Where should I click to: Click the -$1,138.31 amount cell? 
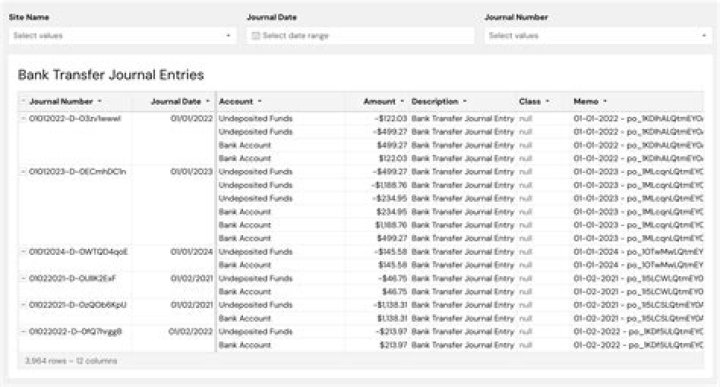(389, 305)
